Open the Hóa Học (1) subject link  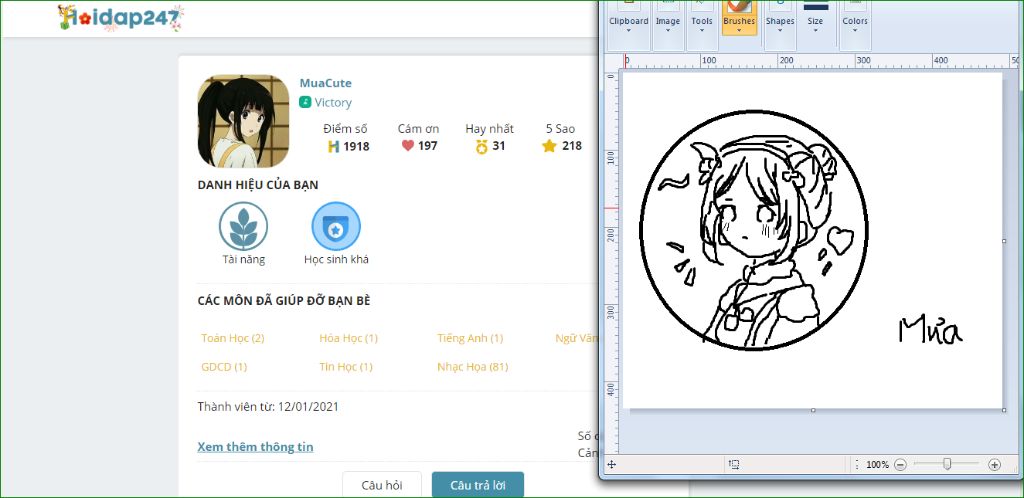pyautogui.click(x=349, y=338)
